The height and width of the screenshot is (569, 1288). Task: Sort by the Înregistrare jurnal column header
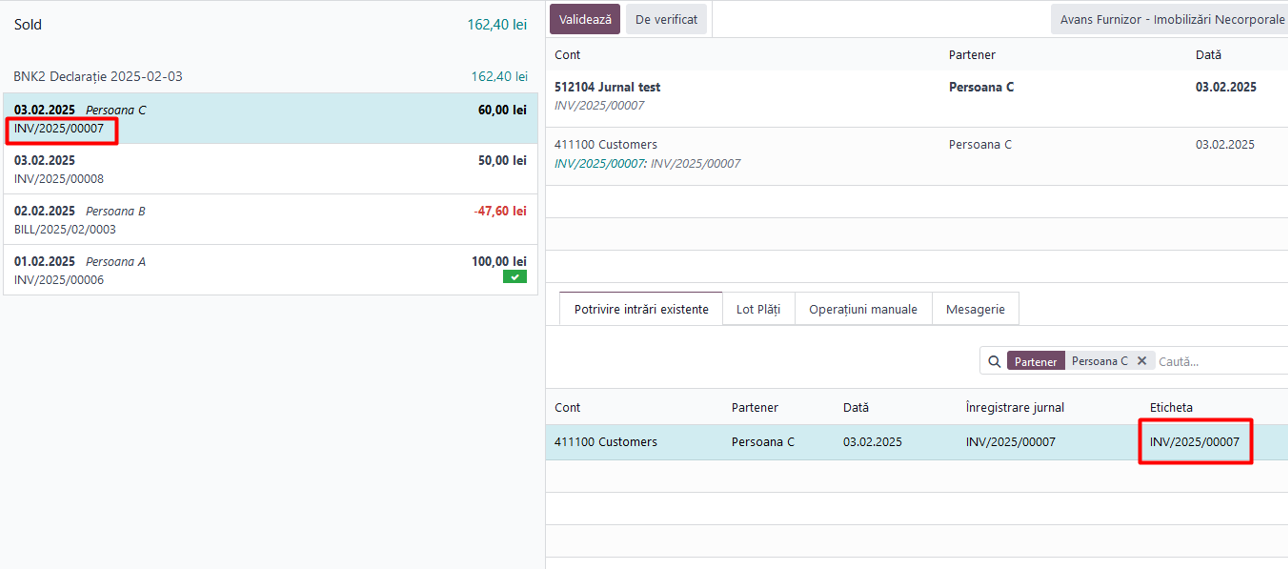coord(1014,407)
